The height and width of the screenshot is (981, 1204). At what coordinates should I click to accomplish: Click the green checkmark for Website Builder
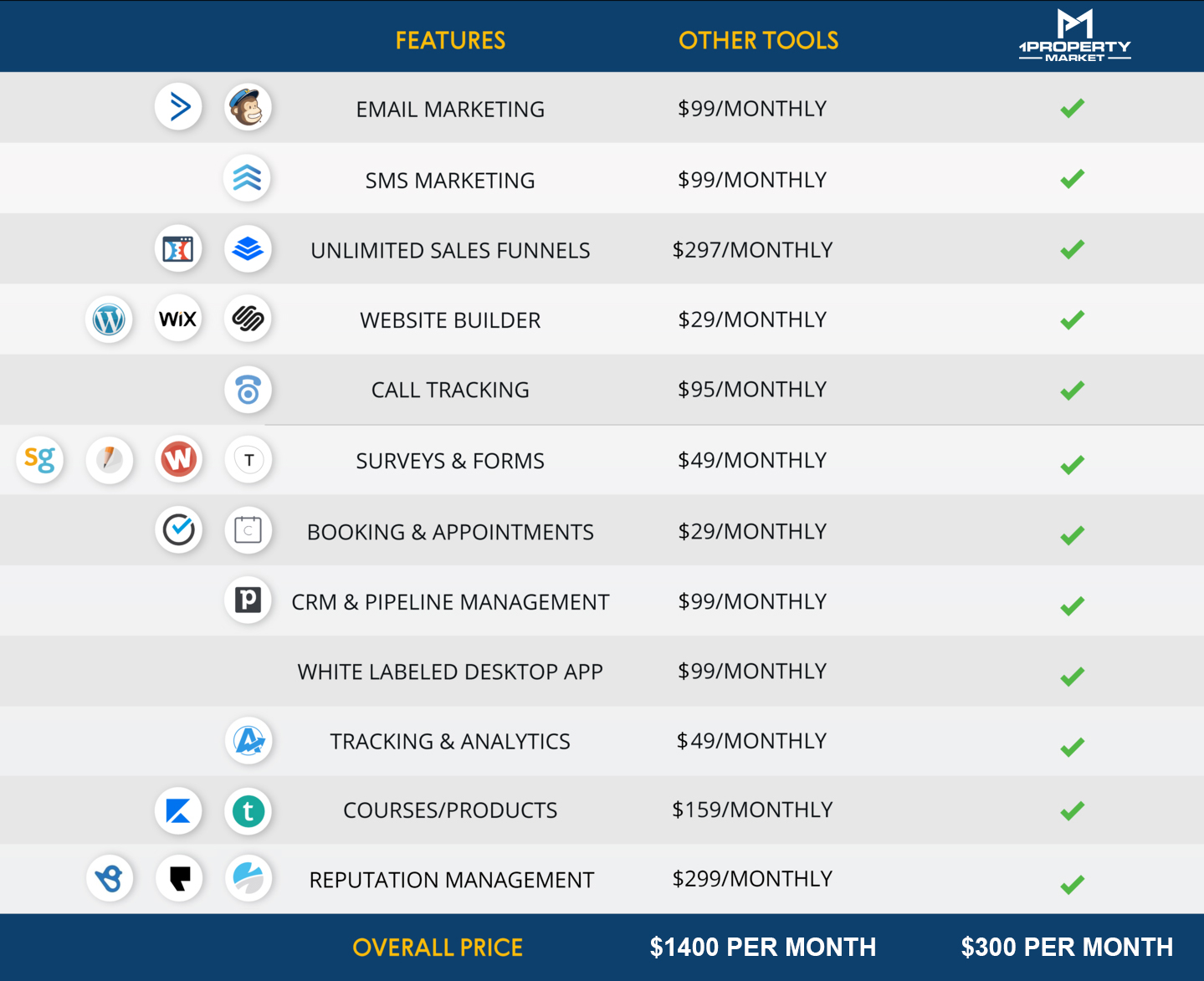pos(1072,319)
